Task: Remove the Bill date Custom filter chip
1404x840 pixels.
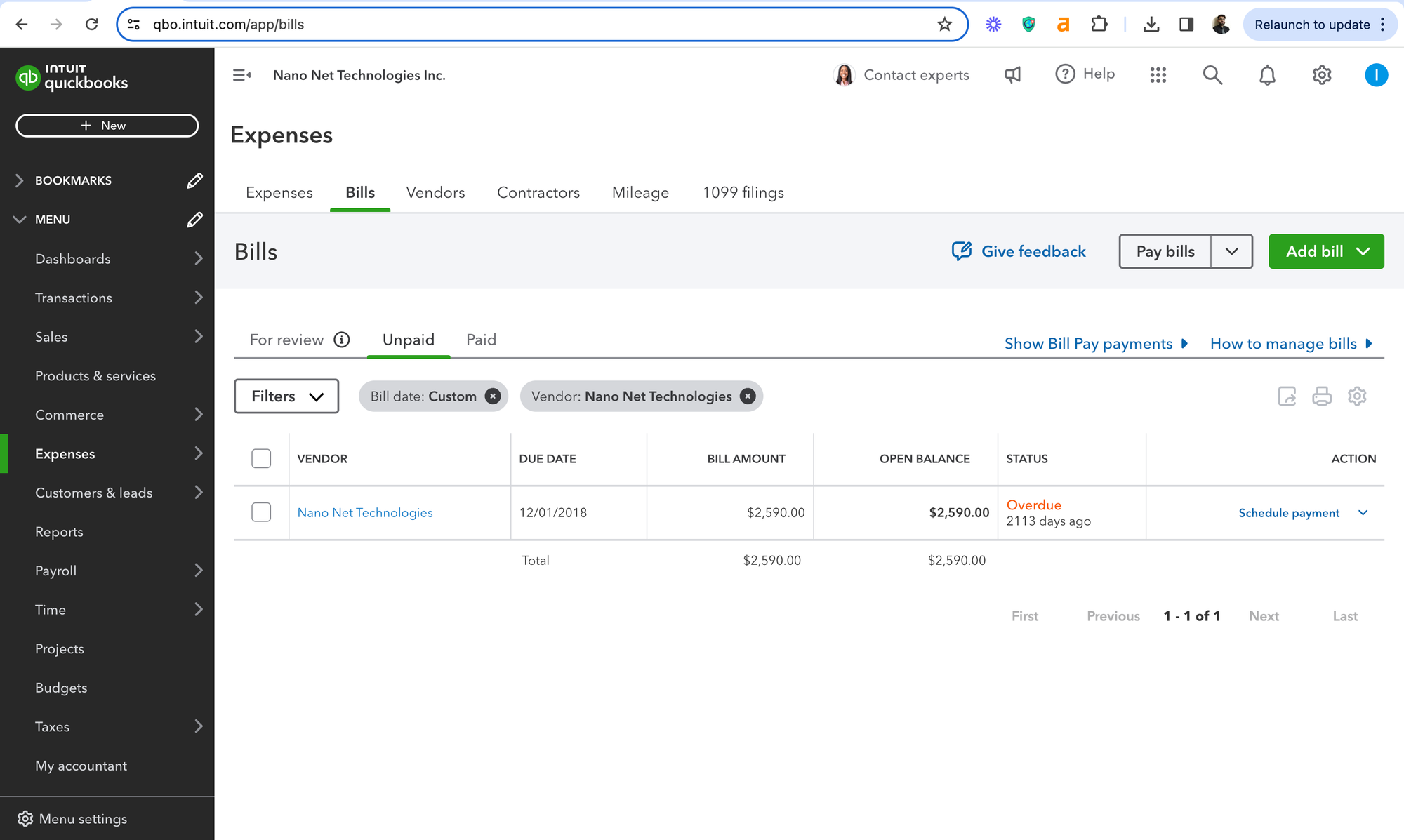Action: [x=494, y=396]
